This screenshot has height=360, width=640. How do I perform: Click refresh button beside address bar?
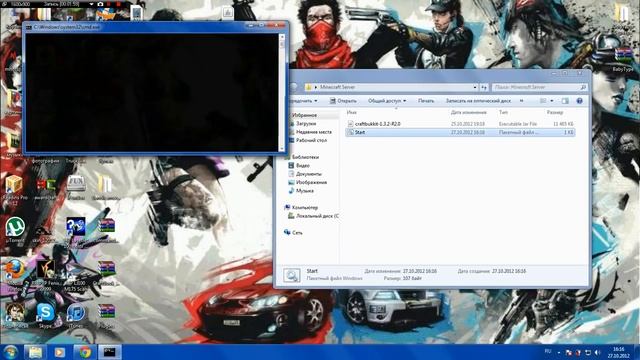484,87
